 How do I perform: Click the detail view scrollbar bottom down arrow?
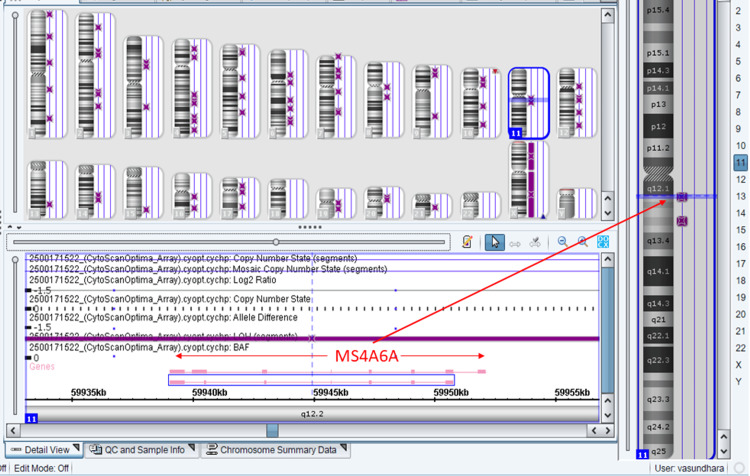click(x=607, y=415)
